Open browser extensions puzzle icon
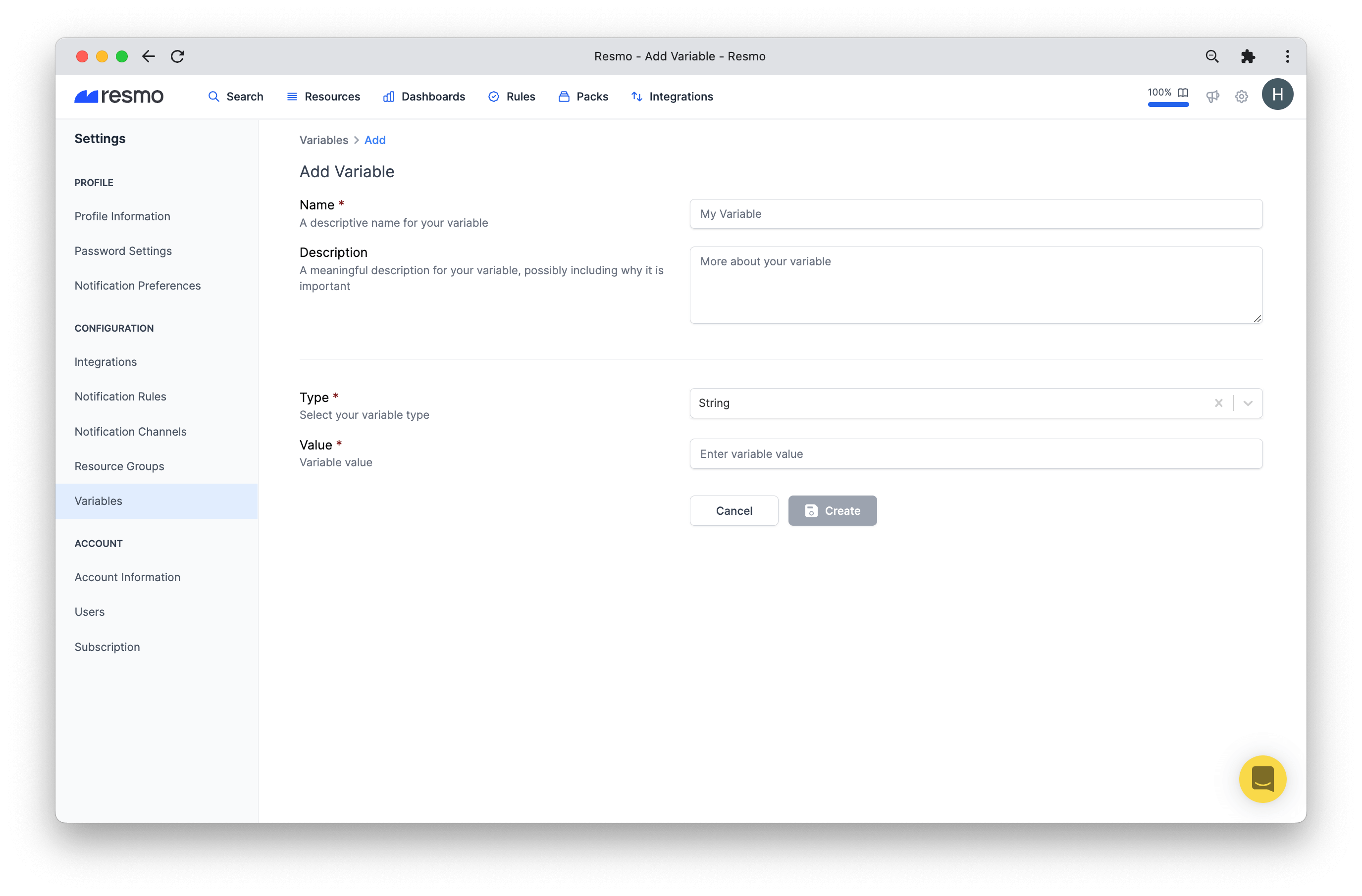 coord(1248,56)
